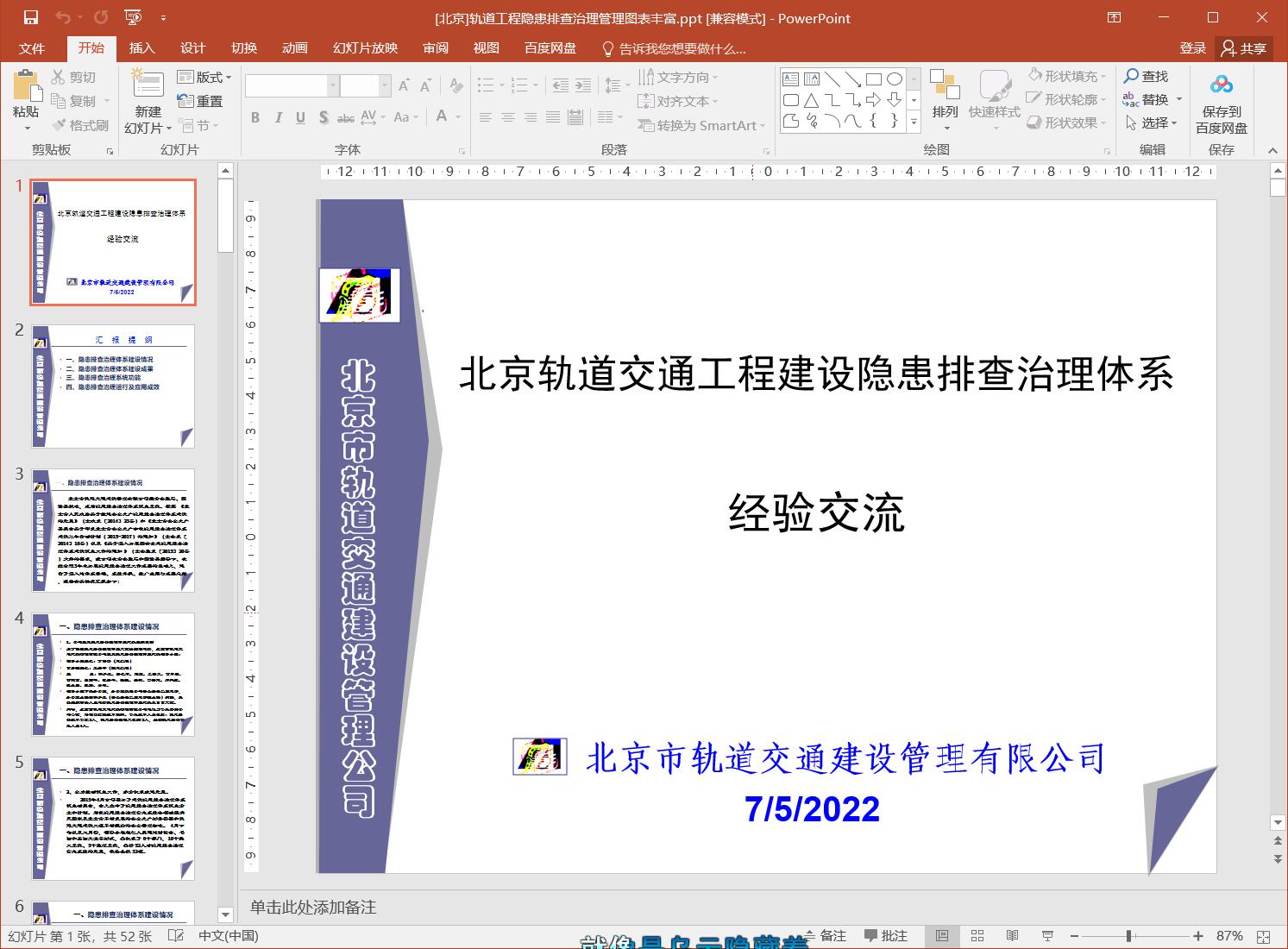This screenshot has width=1288, height=949.
Task: Click the Paste clipboard icon
Action: (27, 86)
